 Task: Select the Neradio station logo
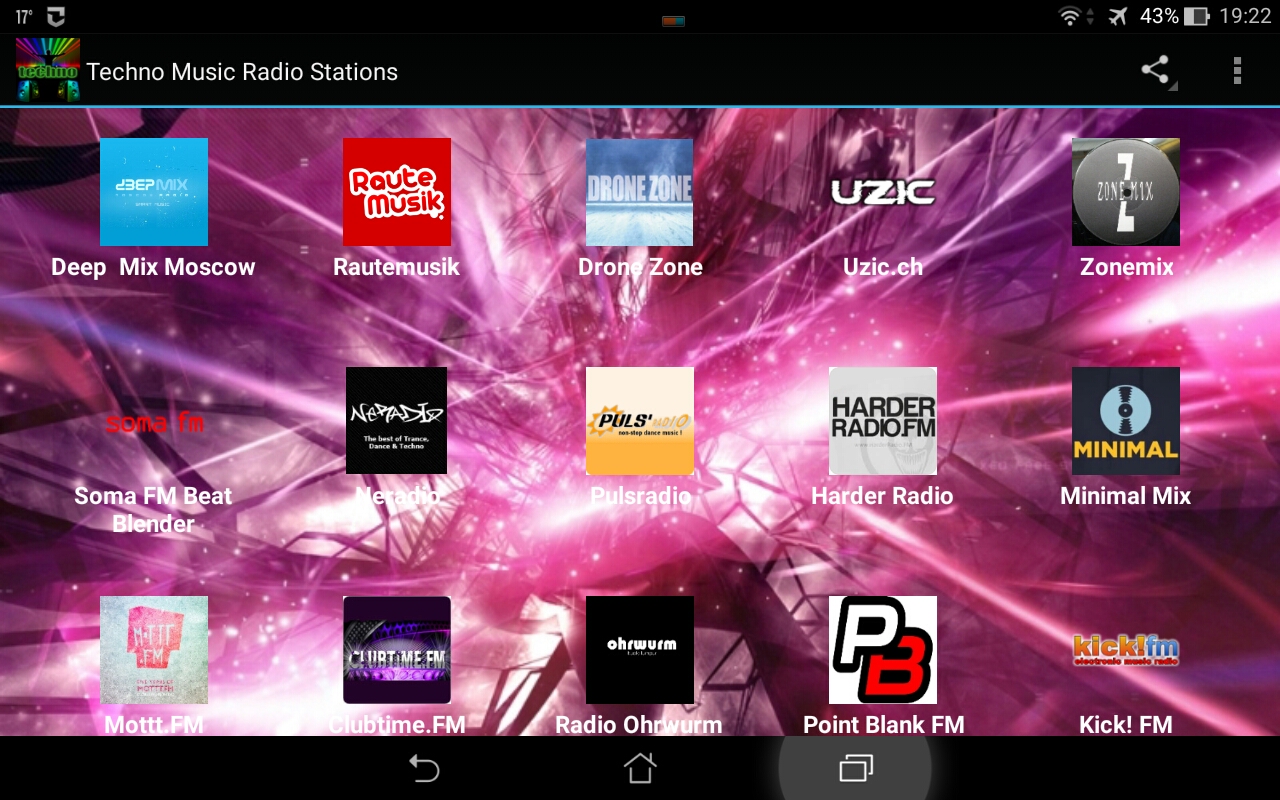point(396,421)
